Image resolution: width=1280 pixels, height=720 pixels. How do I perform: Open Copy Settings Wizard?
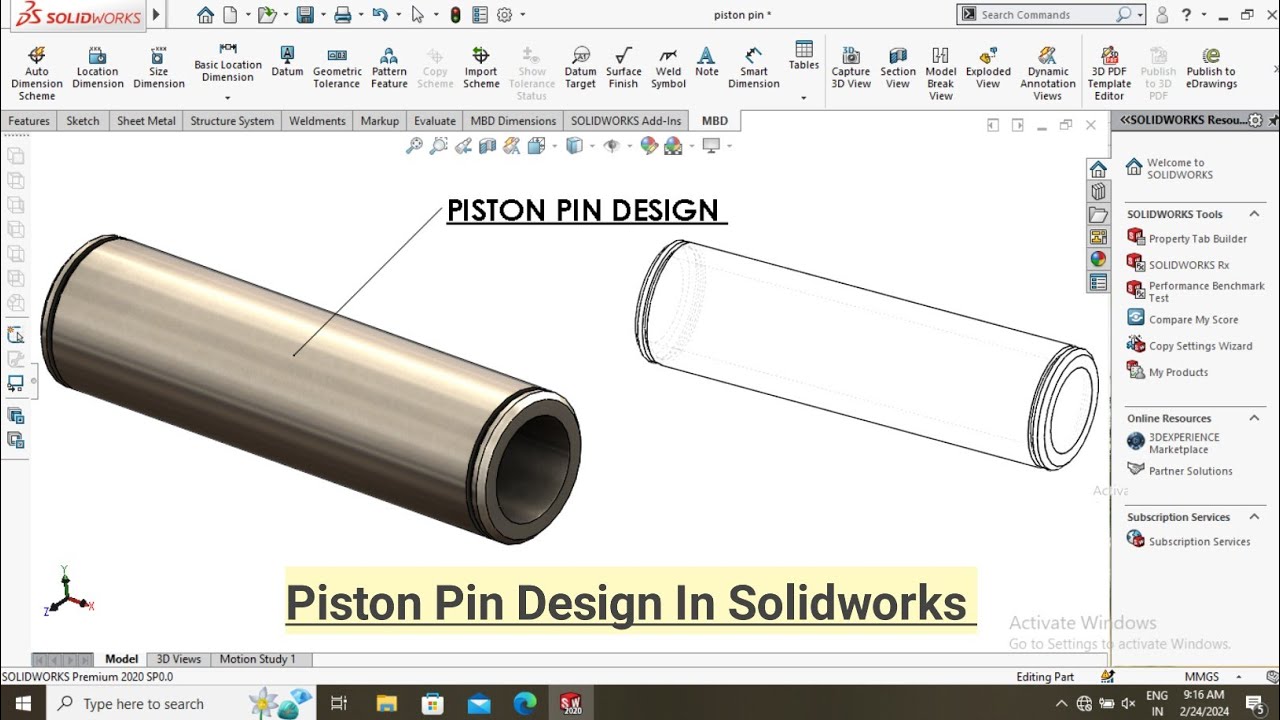[1190, 345]
